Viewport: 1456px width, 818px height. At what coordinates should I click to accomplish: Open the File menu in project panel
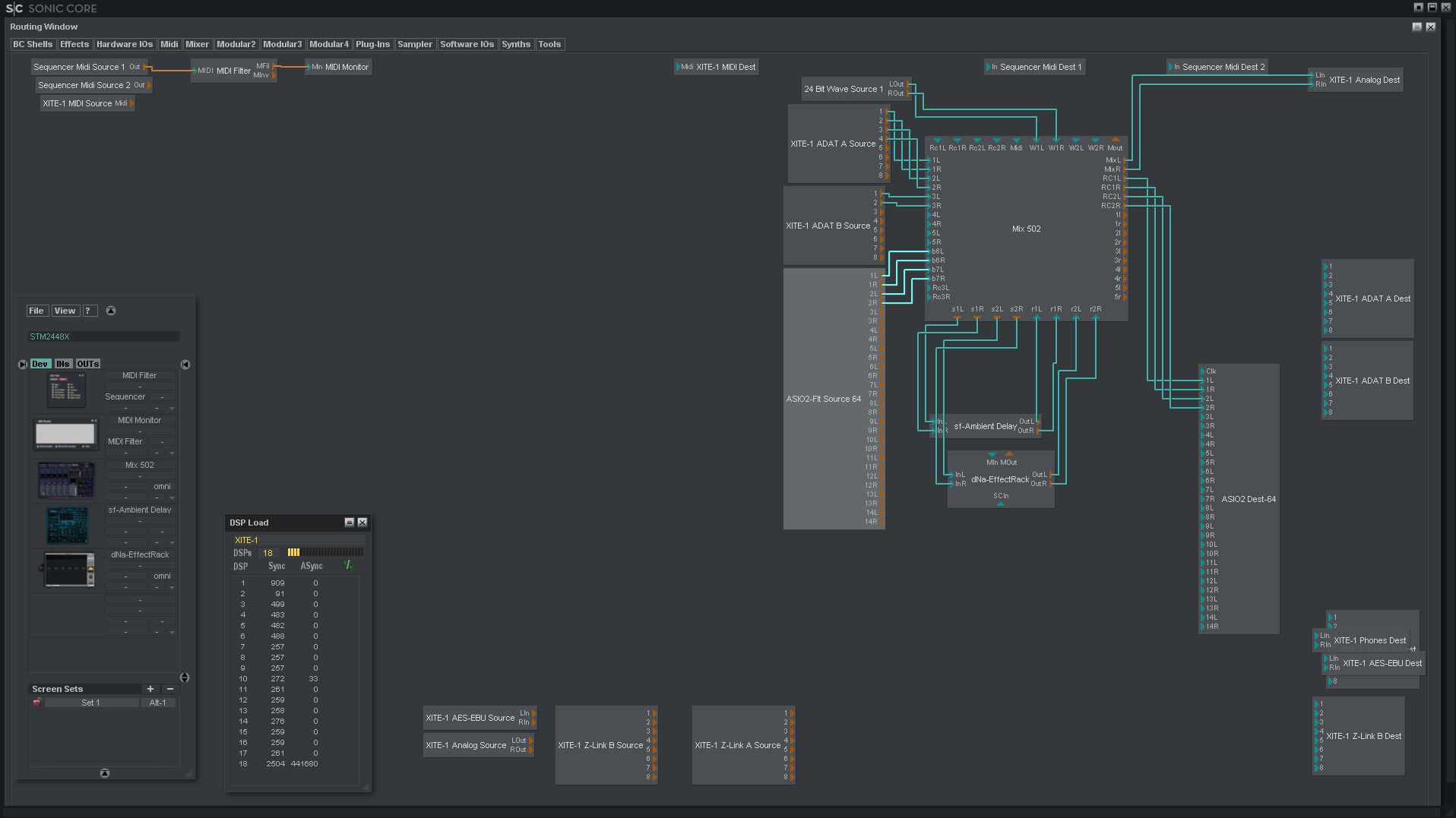pyautogui.click(x=36, y=311)
